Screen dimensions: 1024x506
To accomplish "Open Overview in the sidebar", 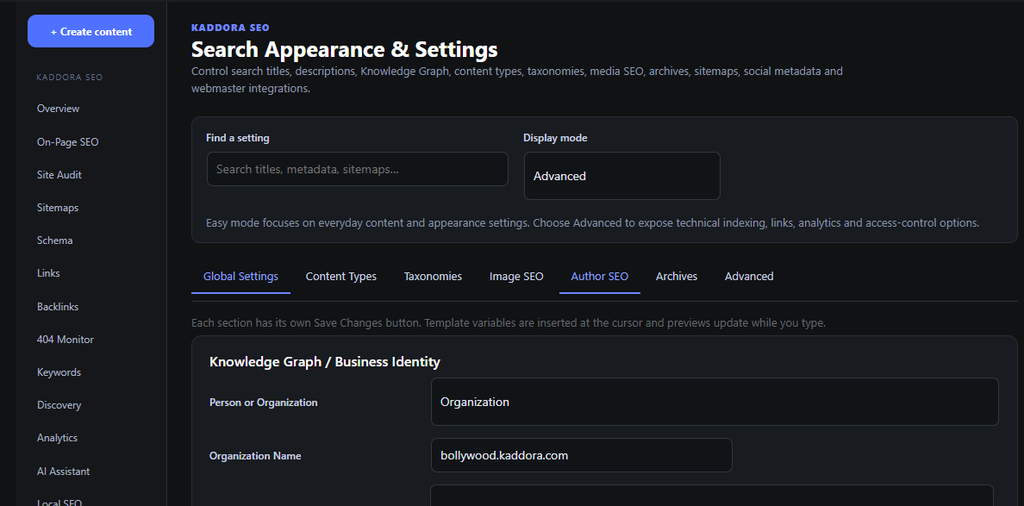I will click(x=58, y=108).
